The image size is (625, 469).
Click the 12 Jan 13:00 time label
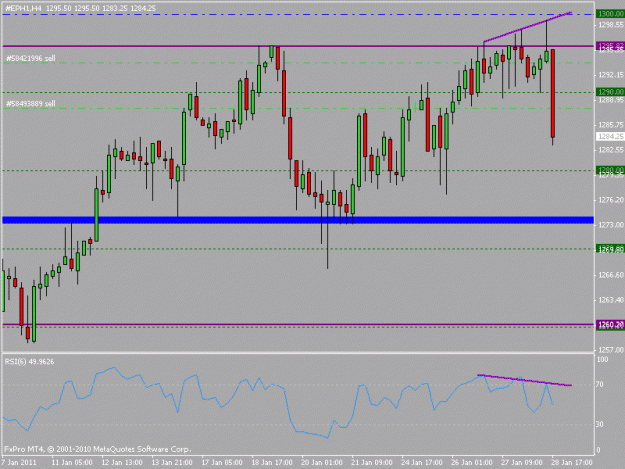click(122, 463)
